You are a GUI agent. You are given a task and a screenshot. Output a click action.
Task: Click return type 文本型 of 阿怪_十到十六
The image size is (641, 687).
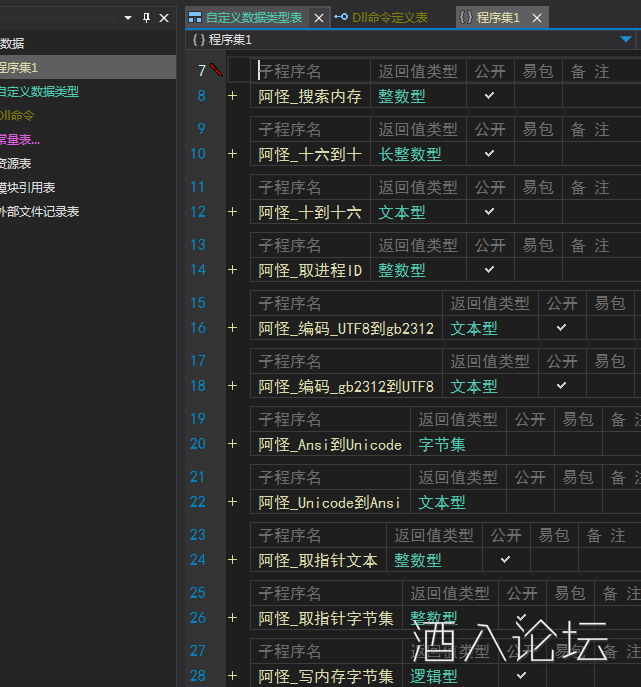[401, 212]
